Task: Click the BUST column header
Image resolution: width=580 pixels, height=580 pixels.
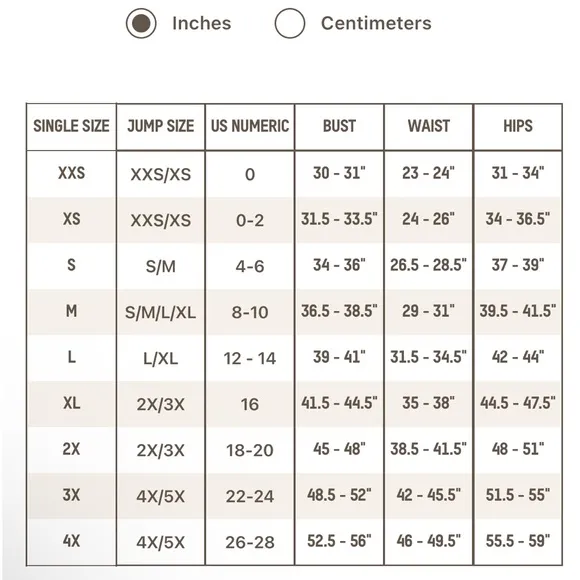Action: tap(339, 126)
